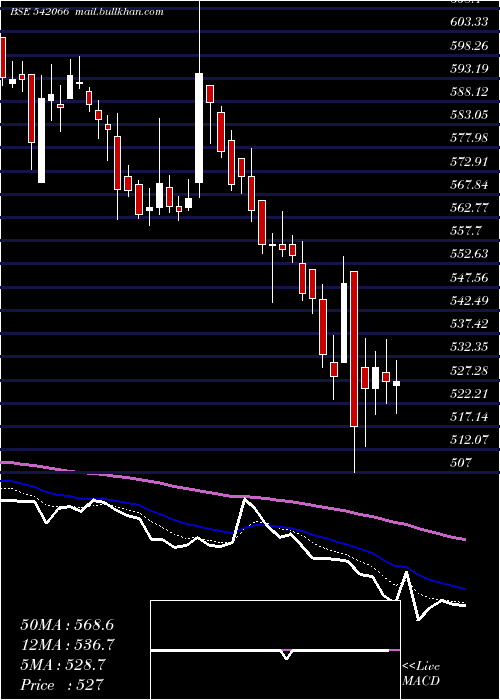Click the 593.19 price axis label

(x=469, y=68)
